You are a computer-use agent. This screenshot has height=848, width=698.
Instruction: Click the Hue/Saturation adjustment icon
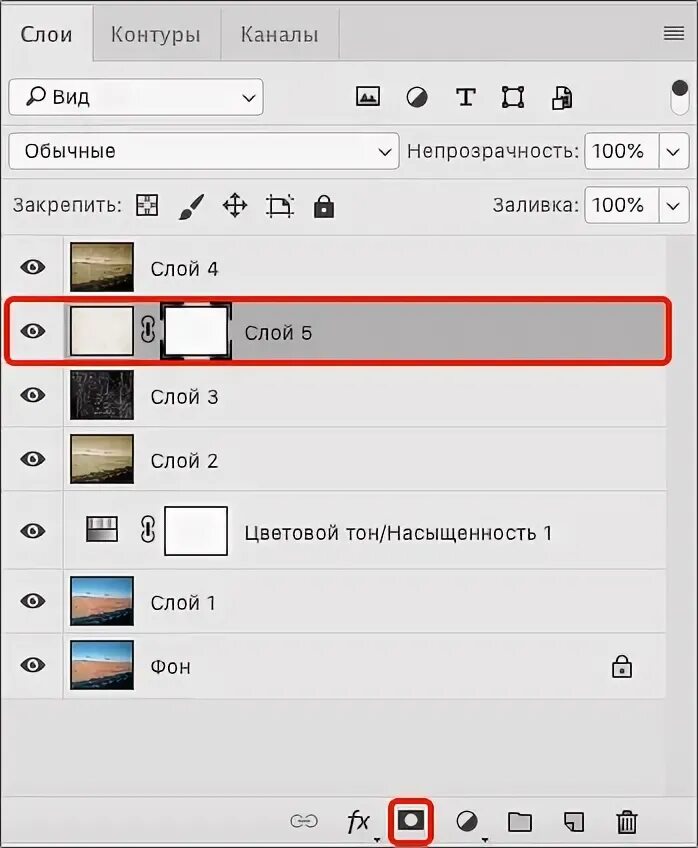click(x=102, y=529)
